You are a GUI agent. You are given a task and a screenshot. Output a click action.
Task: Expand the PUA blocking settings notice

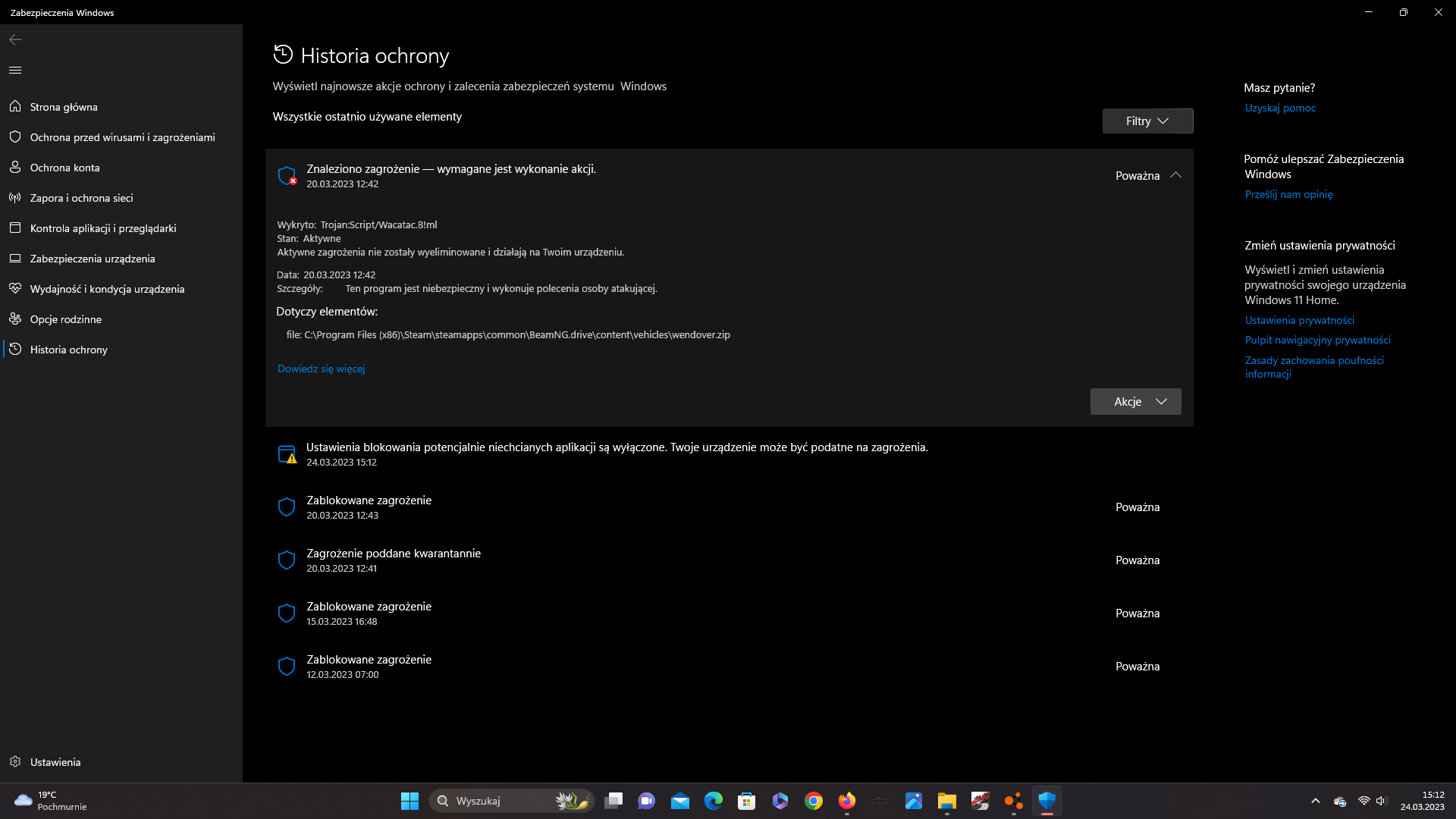tap(729, 454)
